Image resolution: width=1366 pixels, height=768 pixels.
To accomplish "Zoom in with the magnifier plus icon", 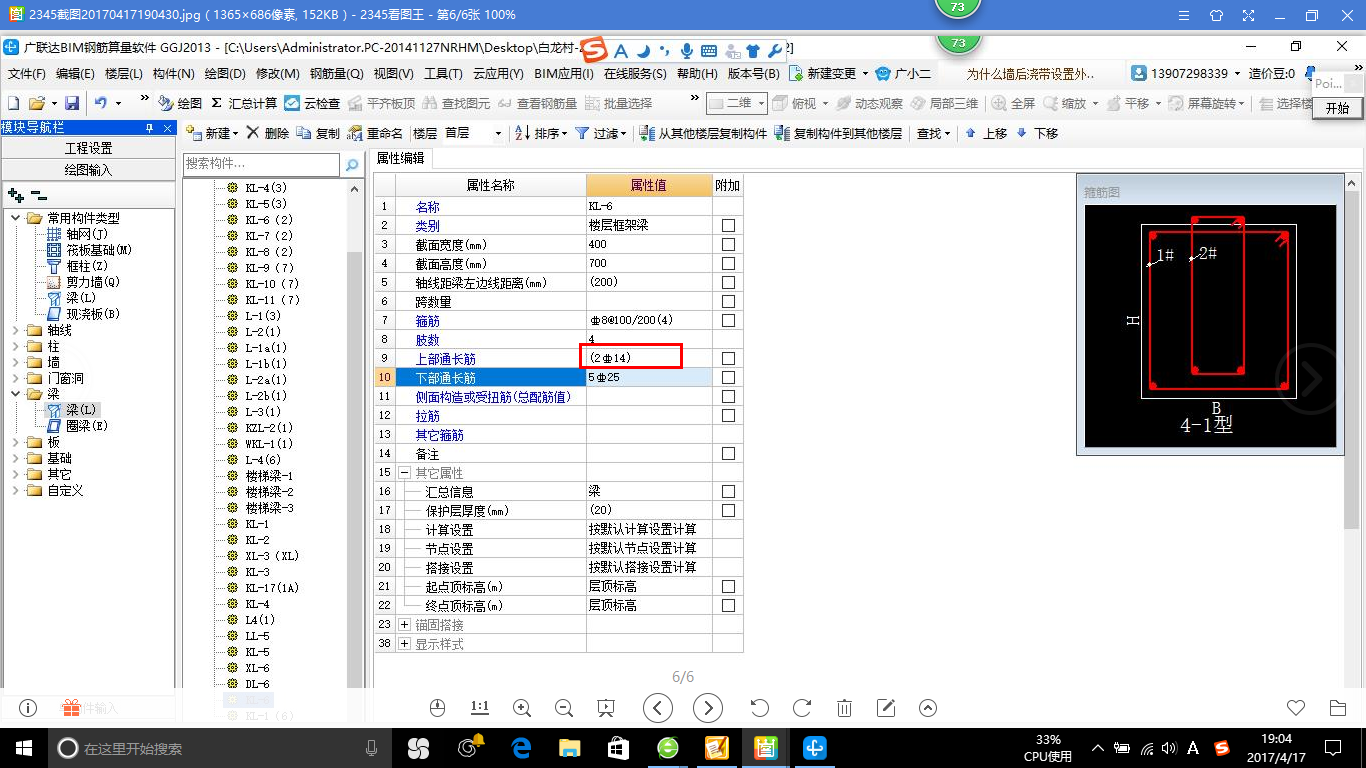I will tap(522, 708).
